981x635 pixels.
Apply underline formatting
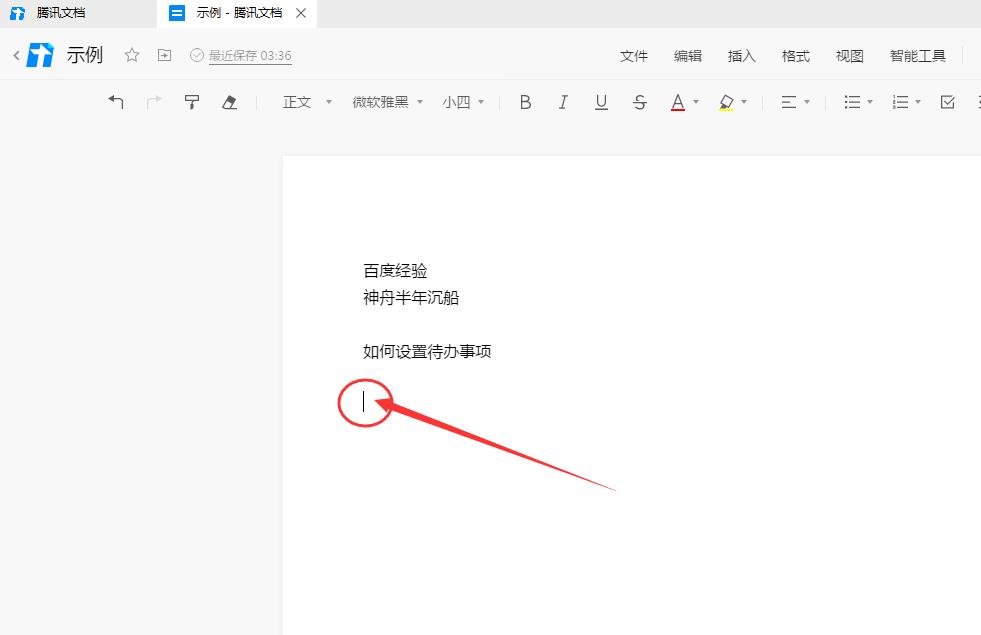[x=601, y=101]
